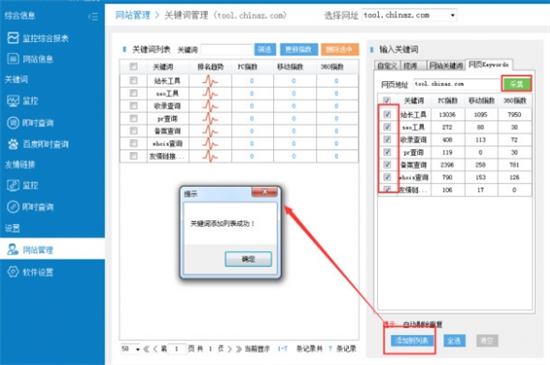
Task: Focus the 关键词 filter input field
Action: coord(227,50)
